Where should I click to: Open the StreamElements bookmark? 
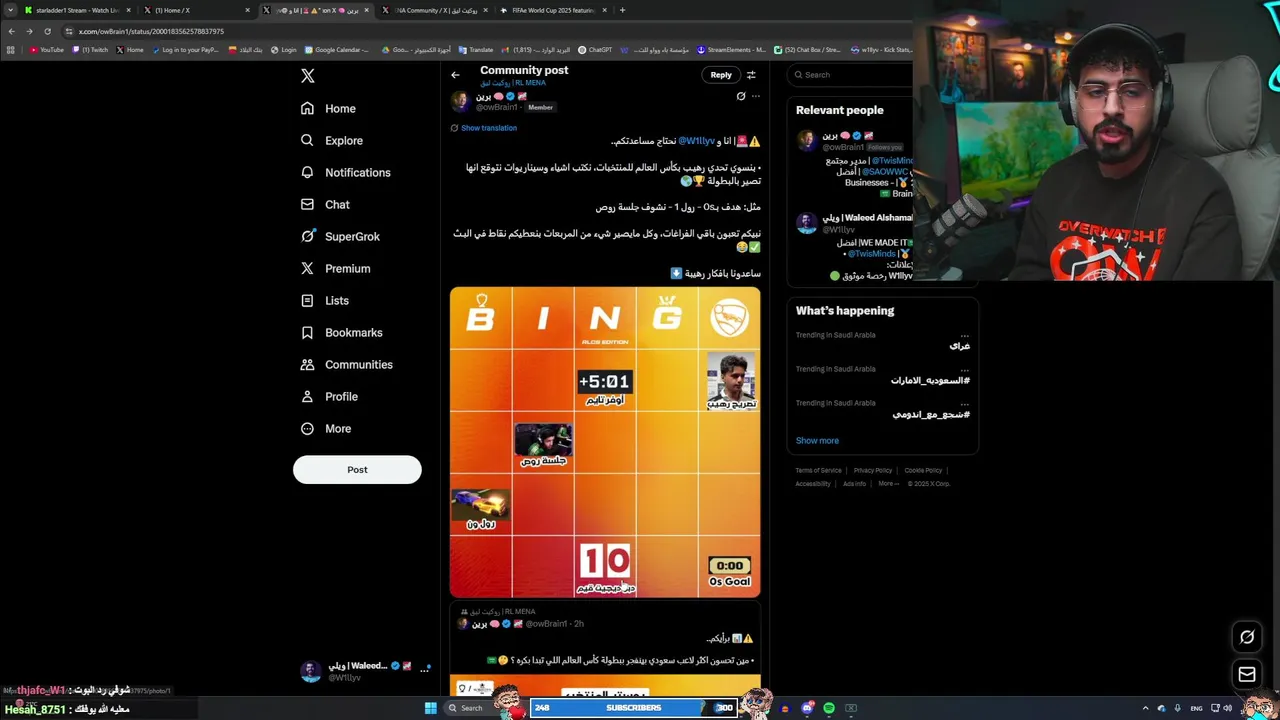[x=731, y=49]
